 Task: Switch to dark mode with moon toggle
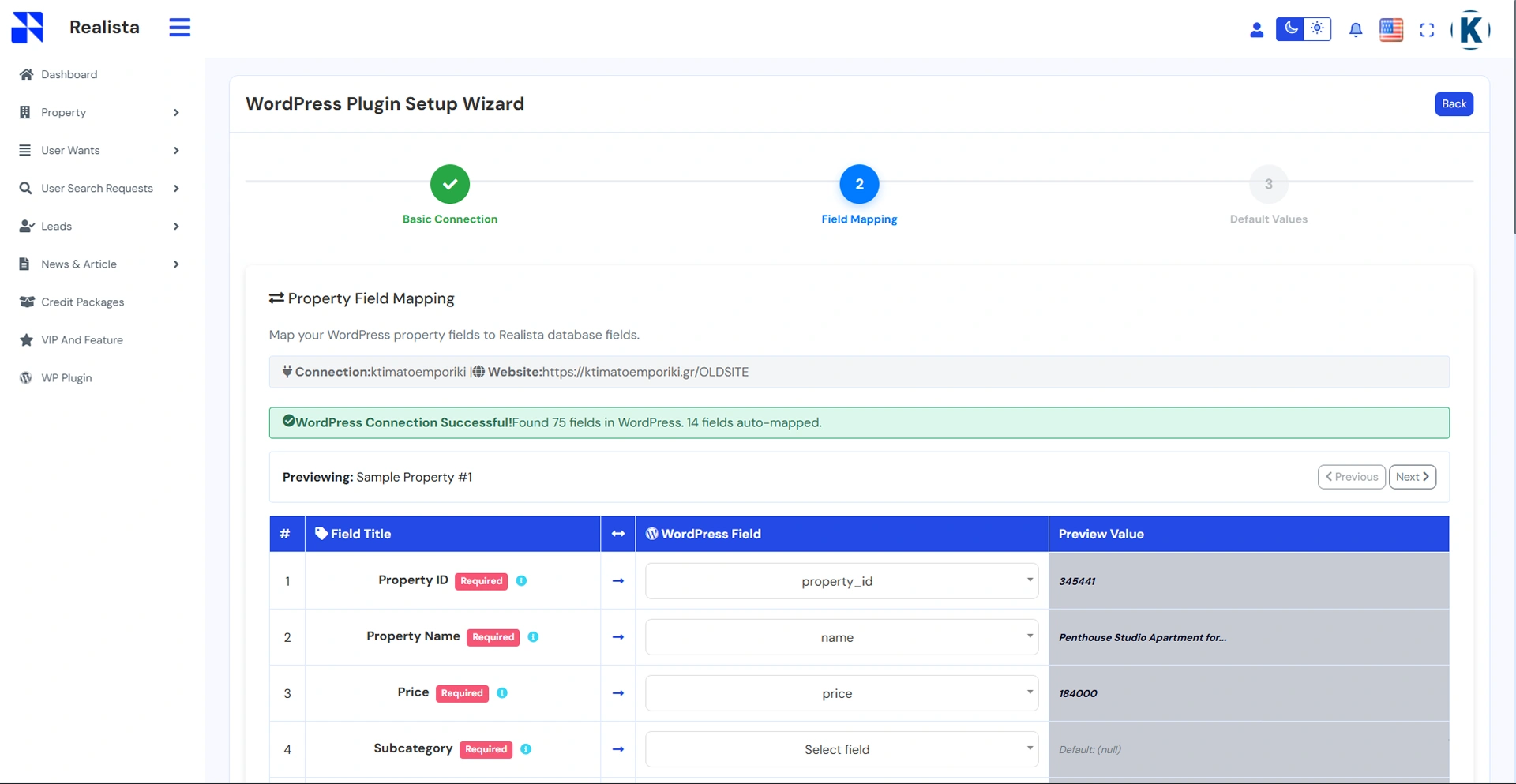1290,29
